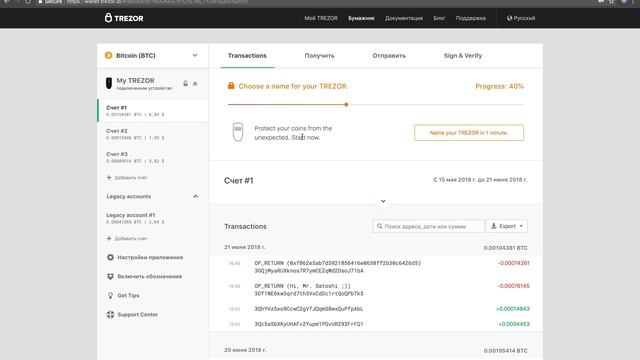The image size is (640, 360).
Task: Switch to the Получить tab
Action: (319, 56)
